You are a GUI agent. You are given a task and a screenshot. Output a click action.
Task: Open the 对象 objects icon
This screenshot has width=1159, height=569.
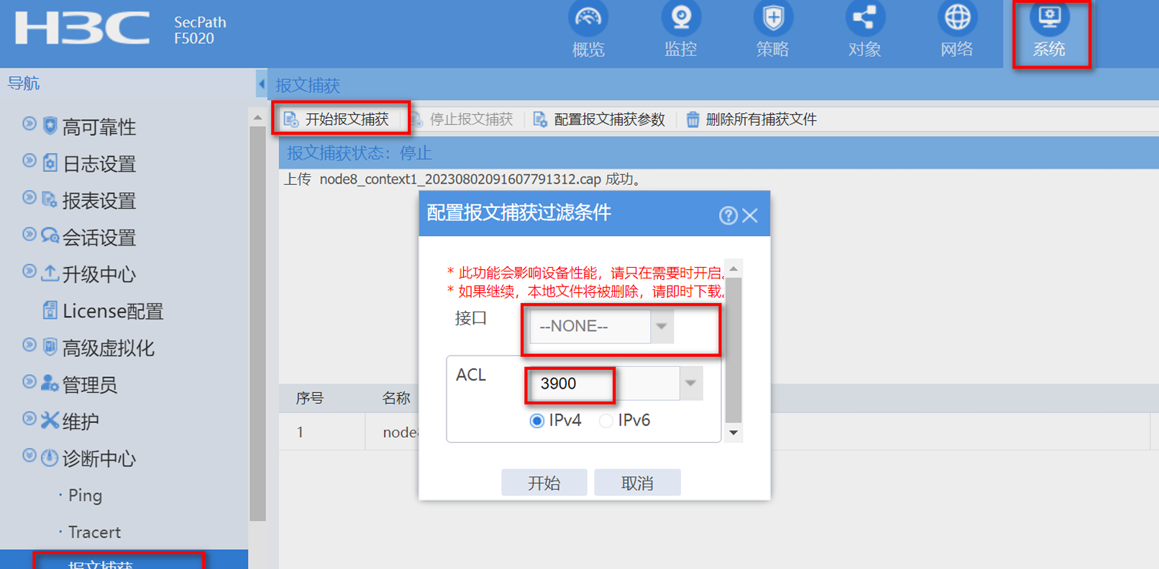point(864,19)
